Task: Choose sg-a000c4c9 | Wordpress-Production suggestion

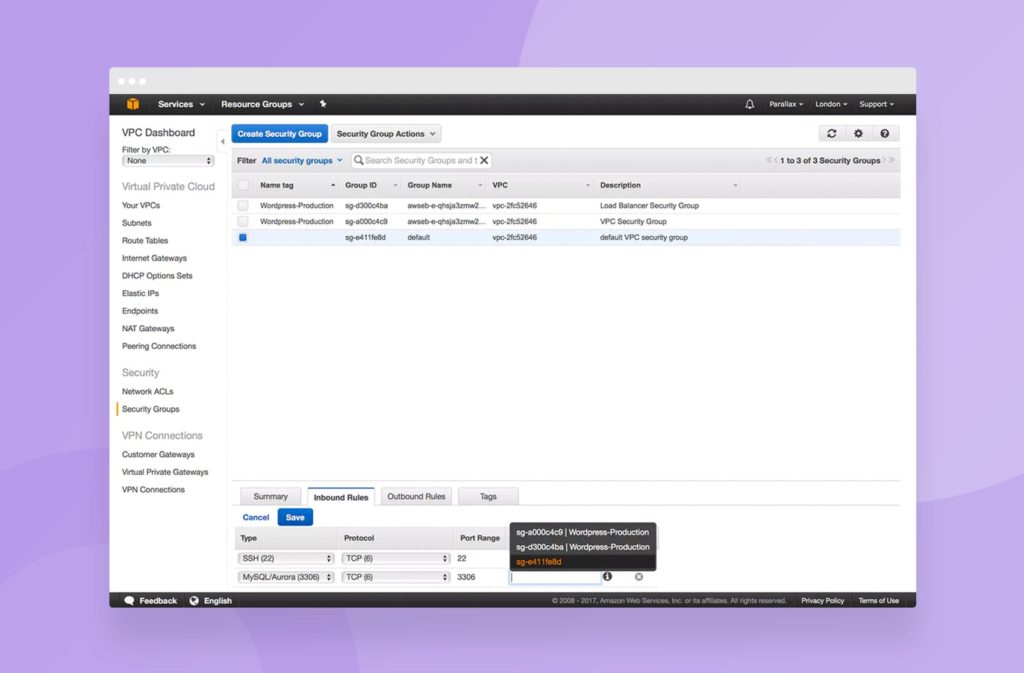Action: [x=583, y=532]
